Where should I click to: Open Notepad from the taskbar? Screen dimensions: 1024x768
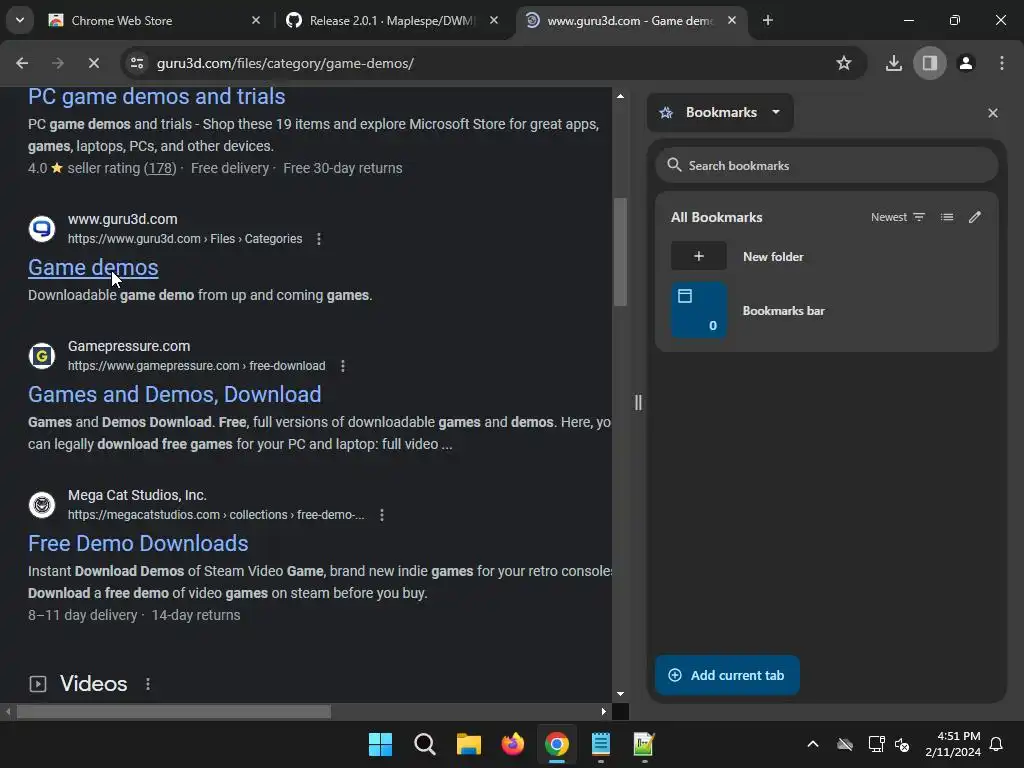[600, 744]
